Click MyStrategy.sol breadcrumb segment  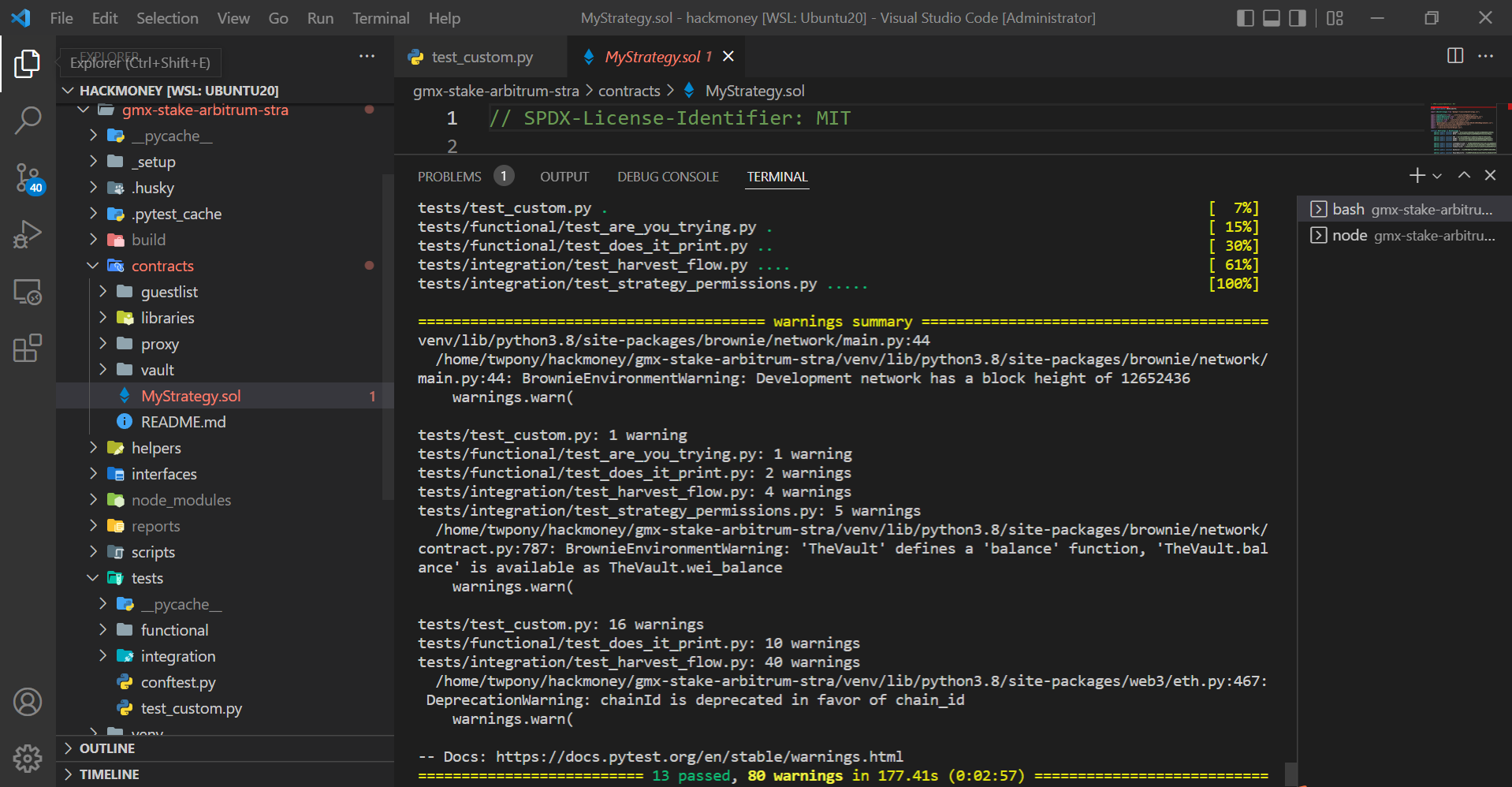tap(754, 91)
